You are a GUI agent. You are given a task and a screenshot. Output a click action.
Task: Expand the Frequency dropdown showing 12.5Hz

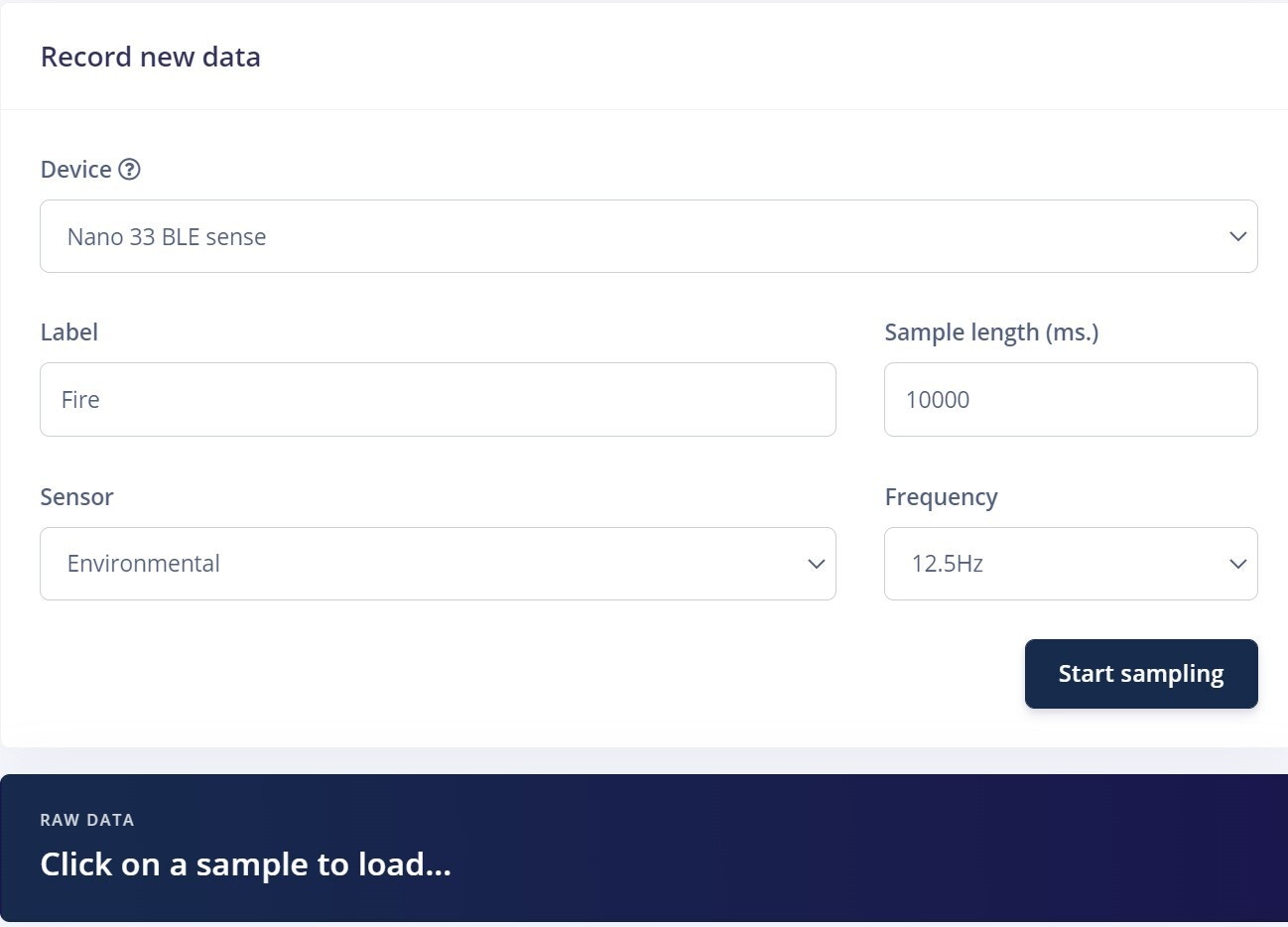[x=1071, y=564]
